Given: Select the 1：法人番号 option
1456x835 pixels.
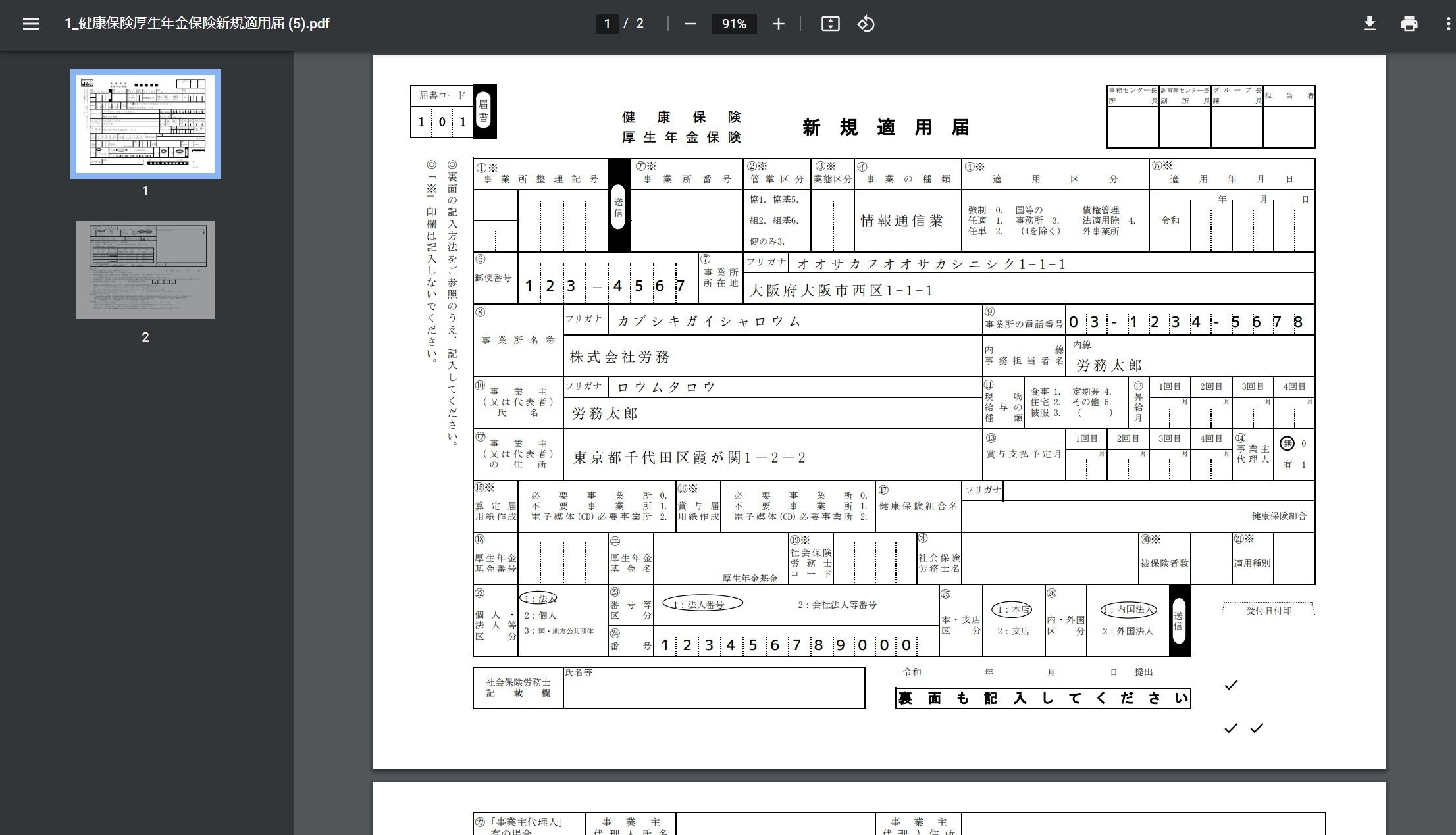Looking at the screenshot, I should 702,604.
